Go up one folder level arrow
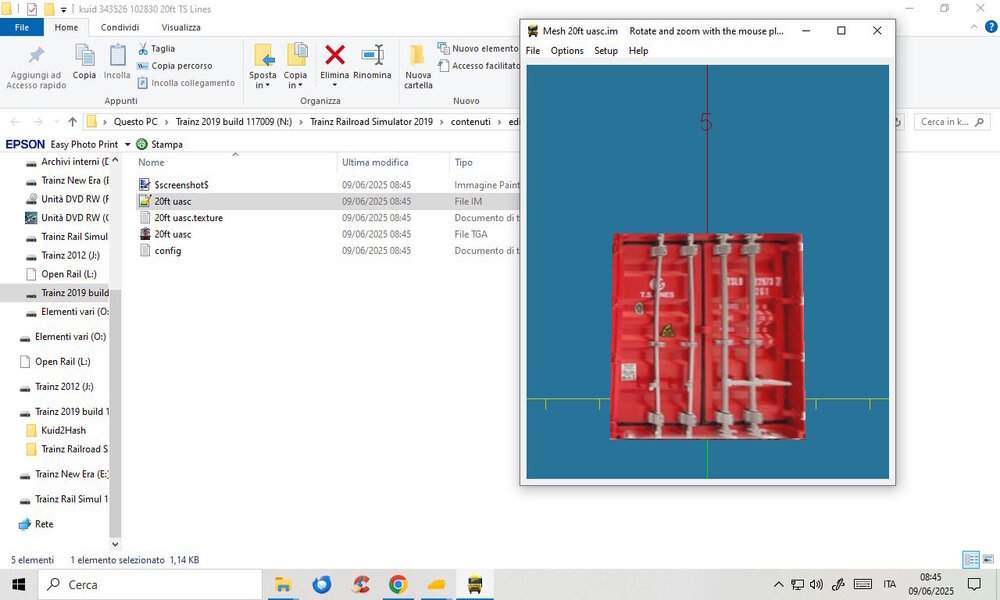The width and height of the screenshot is (1000, 600). pyautogui.click(x=72, y=122)
